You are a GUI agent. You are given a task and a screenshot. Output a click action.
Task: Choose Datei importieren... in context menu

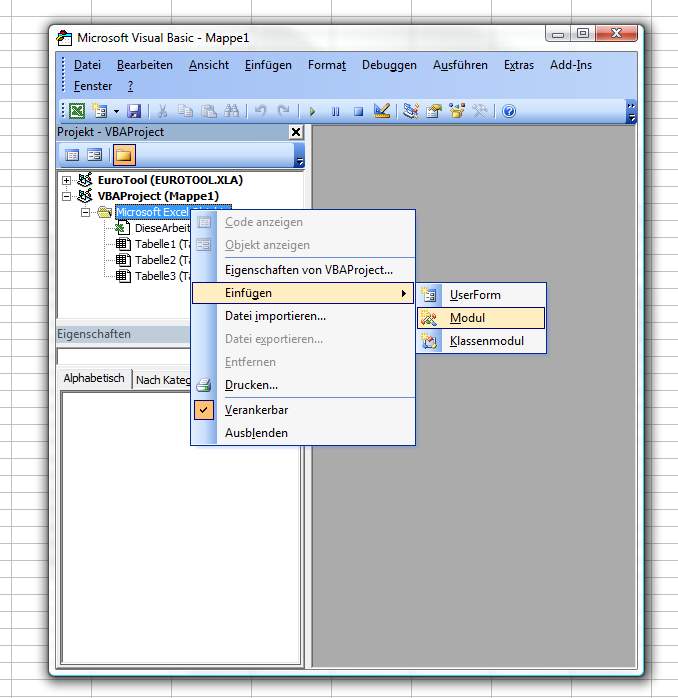click(x=303, y=316)
